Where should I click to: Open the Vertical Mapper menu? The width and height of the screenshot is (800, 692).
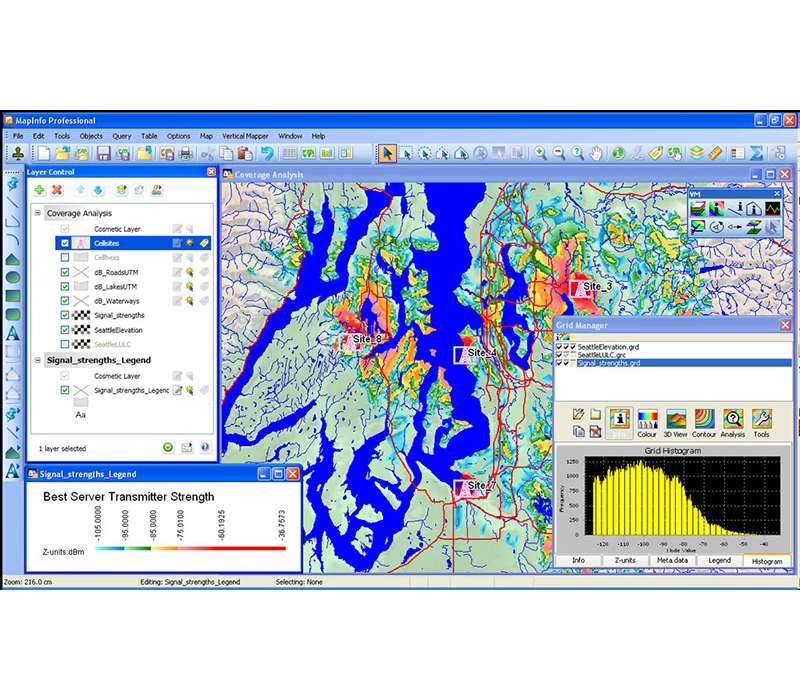245,136
